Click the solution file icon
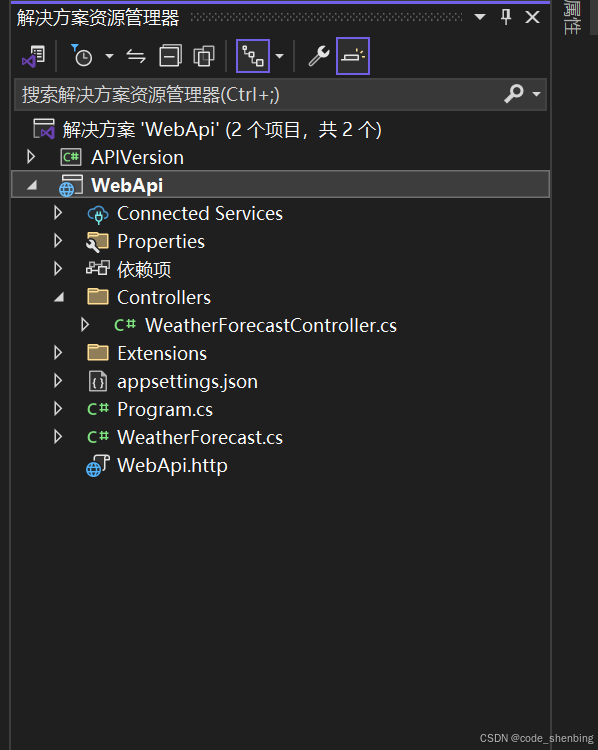Image resolution: width=598 pixels, height=750 pixels. (x=44, y=129)
